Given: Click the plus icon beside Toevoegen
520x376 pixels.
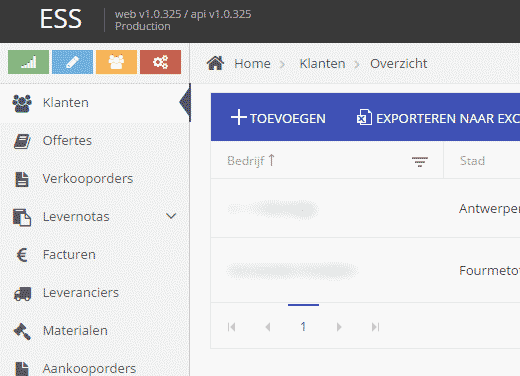Looking at the screenshot, I should pos(239,117).
